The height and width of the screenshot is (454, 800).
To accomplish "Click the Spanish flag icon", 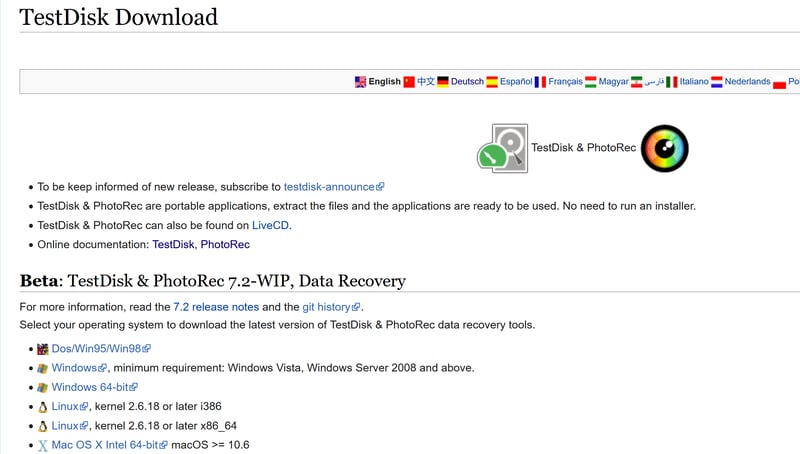I will coord(492,82).
